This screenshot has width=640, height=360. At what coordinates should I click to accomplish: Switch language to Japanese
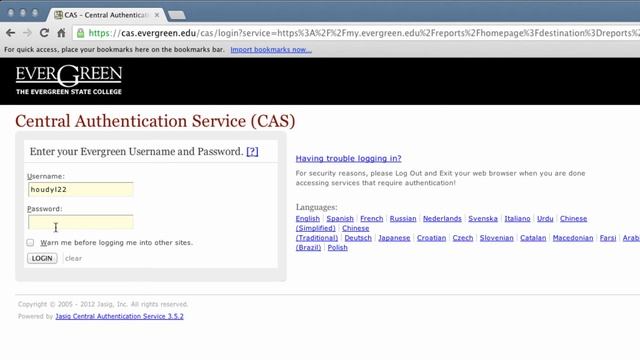point(394,238)
